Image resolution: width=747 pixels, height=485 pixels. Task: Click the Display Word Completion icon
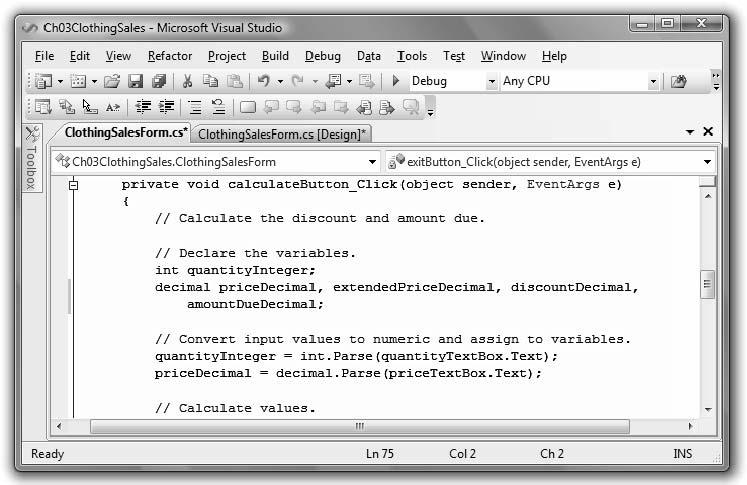pyautogui.click(x=113, y=107)
